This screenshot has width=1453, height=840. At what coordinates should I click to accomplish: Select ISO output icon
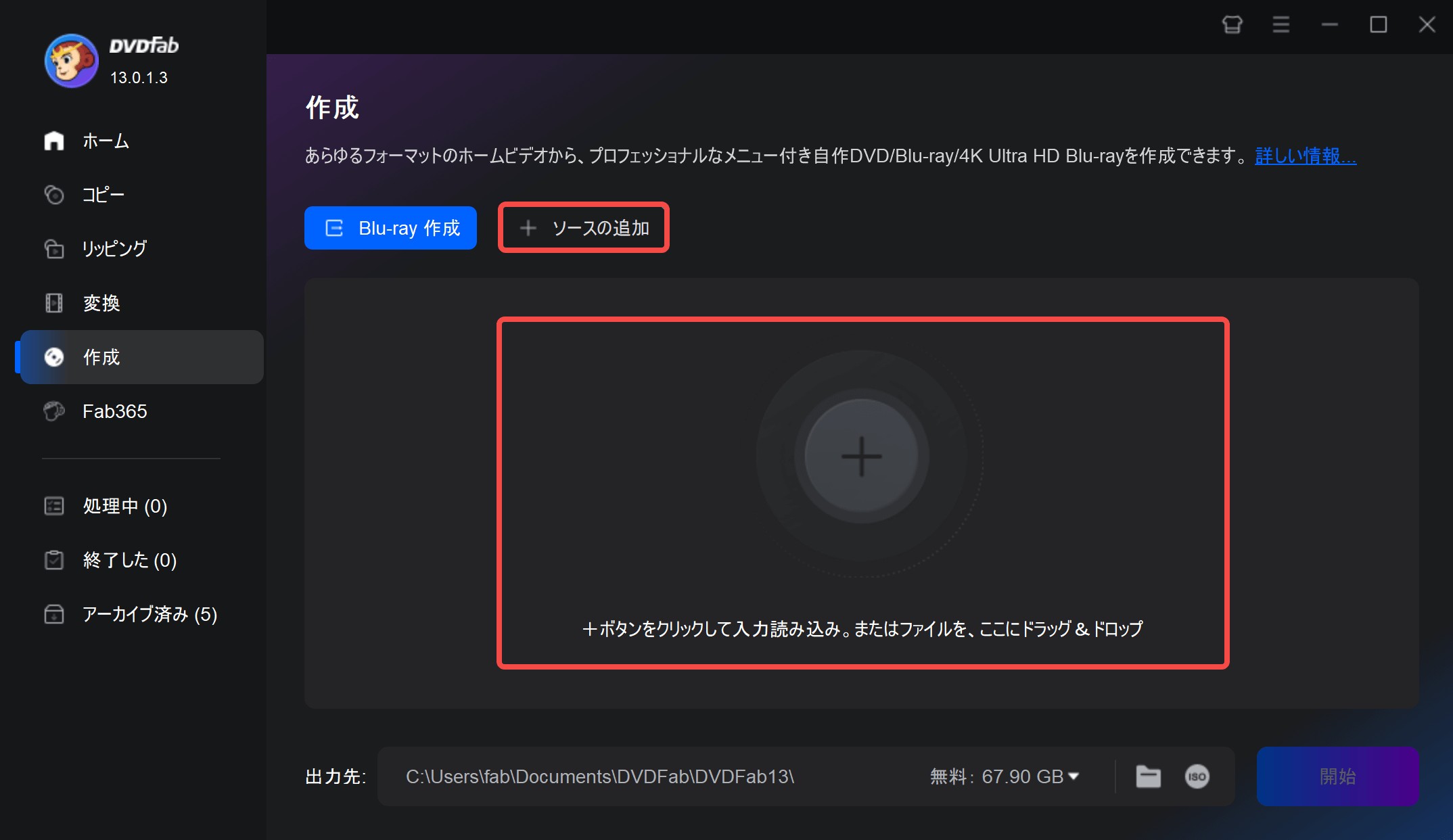(1197, 776)
